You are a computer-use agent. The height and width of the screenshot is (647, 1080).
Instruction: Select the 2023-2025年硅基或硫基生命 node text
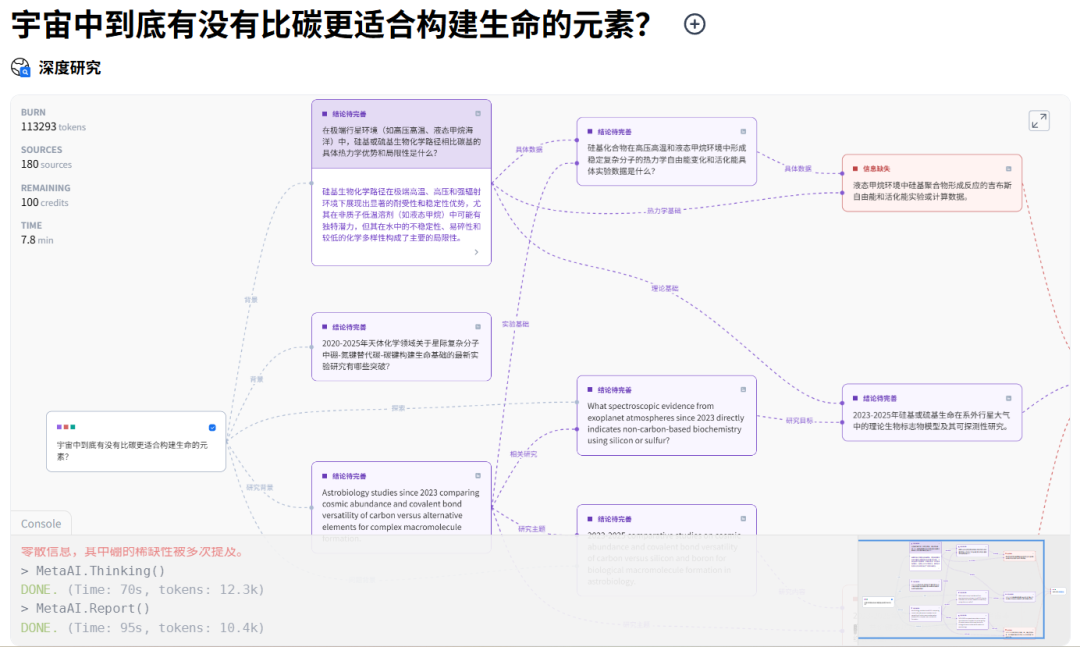(932, 420)
